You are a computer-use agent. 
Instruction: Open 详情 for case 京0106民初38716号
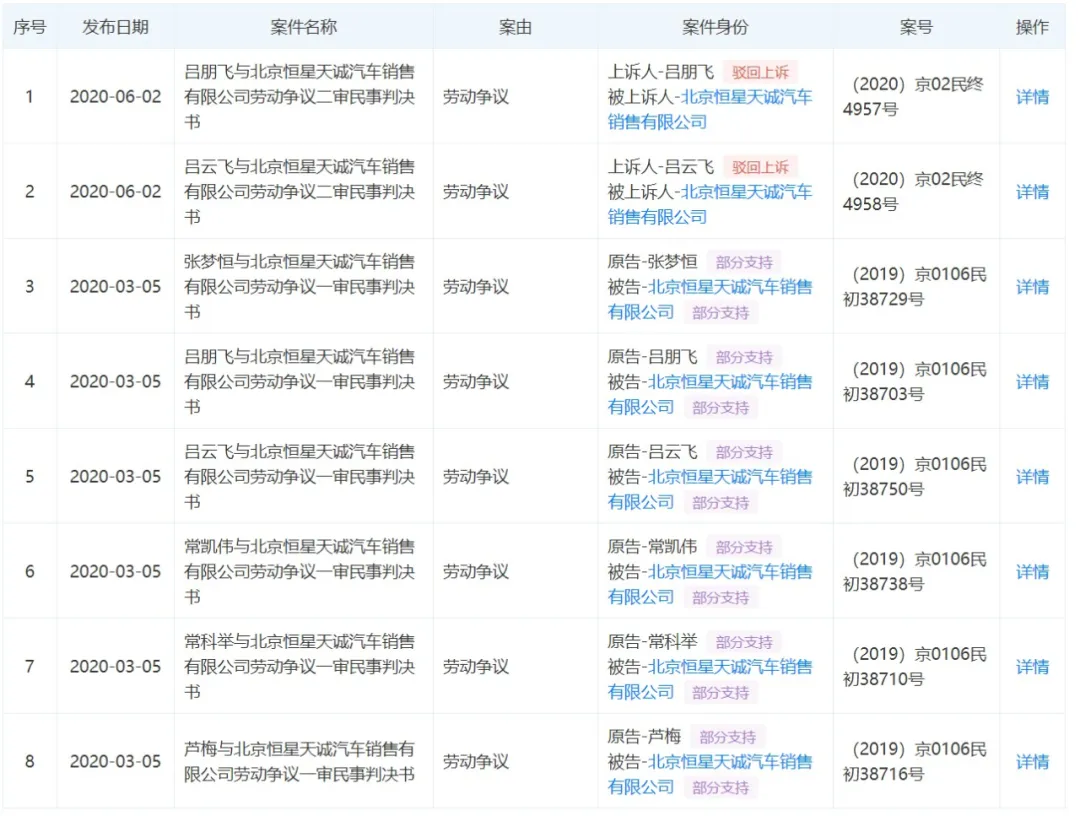(x=1032, y=762)
